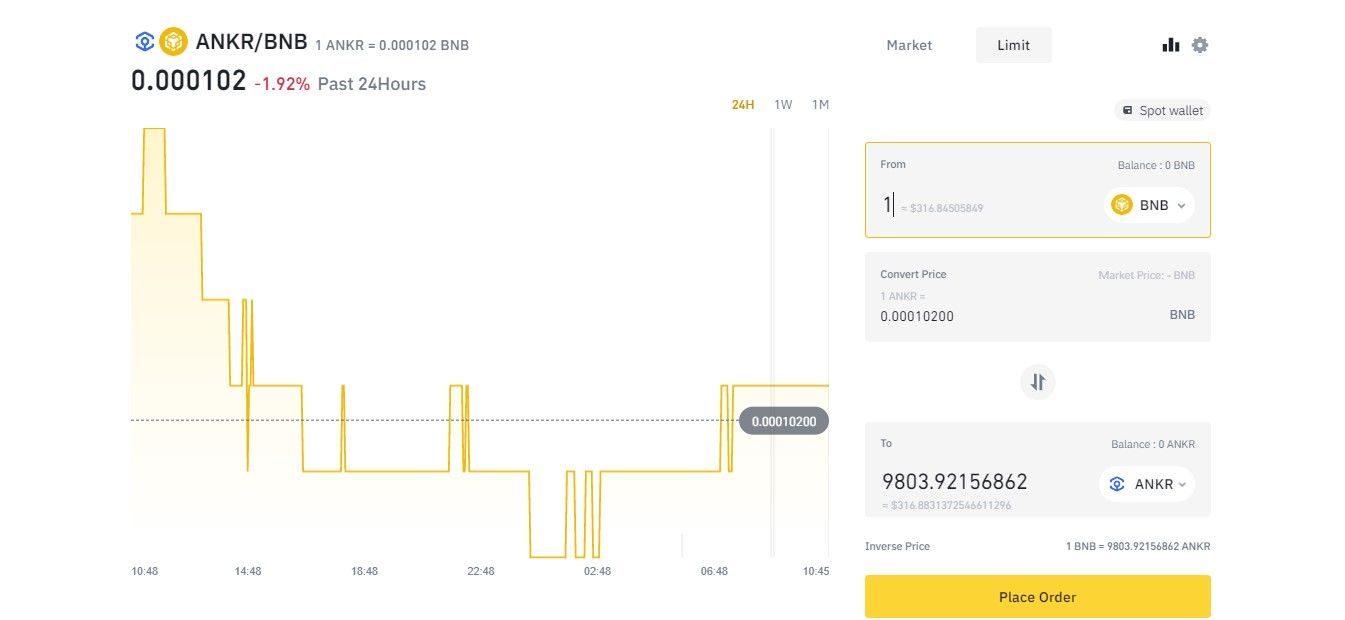Expand the ANKR currency dropdown
1345x620 pixels.
tap(1147, 484)
